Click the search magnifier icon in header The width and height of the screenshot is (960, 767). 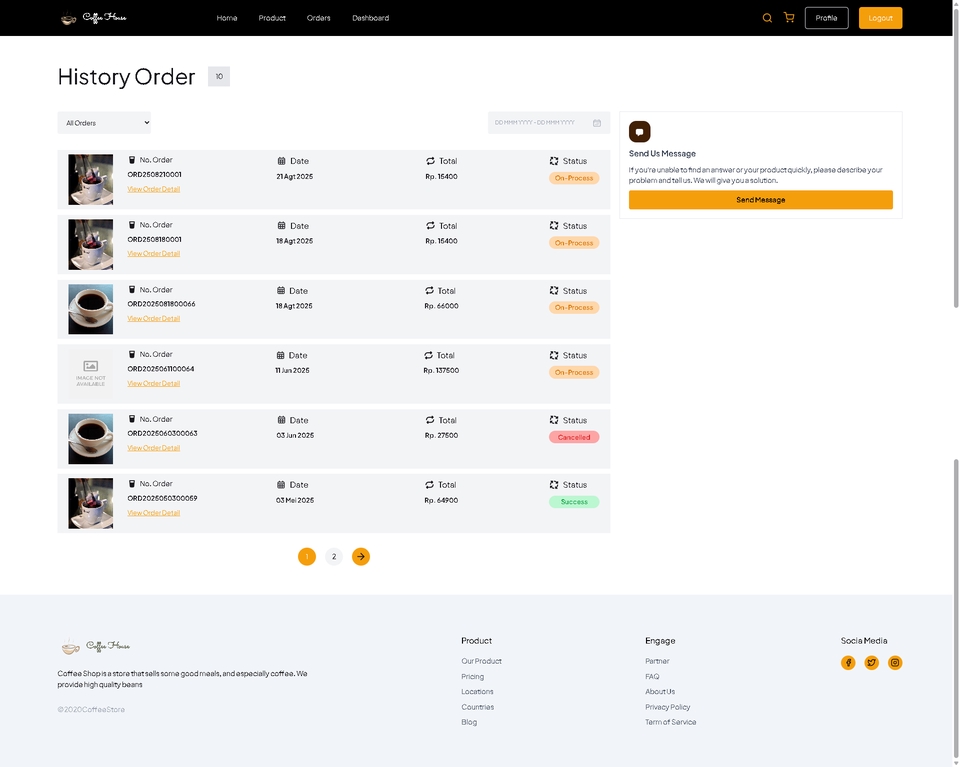[x=767, y=18]
